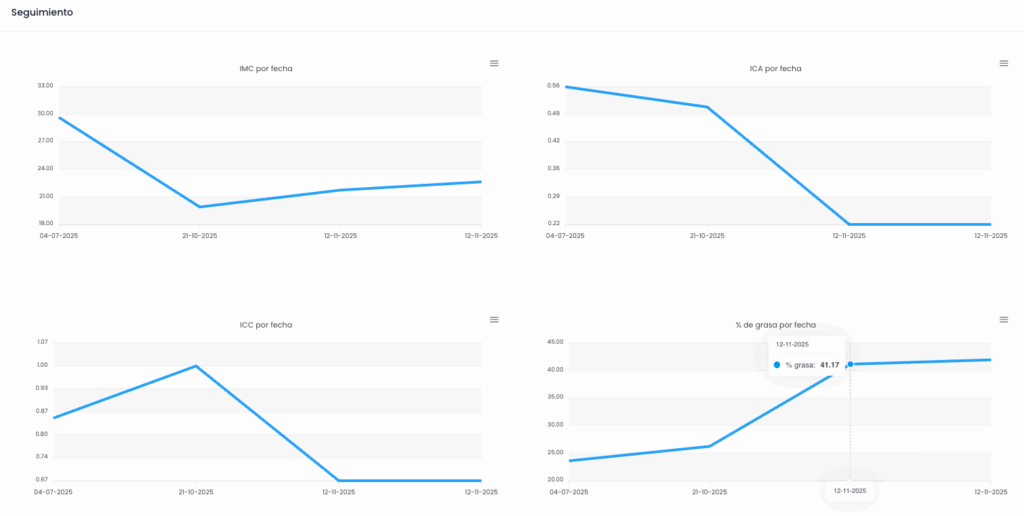Screen dimensions: 1024x516
Task: Click the % grasa line's 21-10-2025 point
Action: click(709, 446)
